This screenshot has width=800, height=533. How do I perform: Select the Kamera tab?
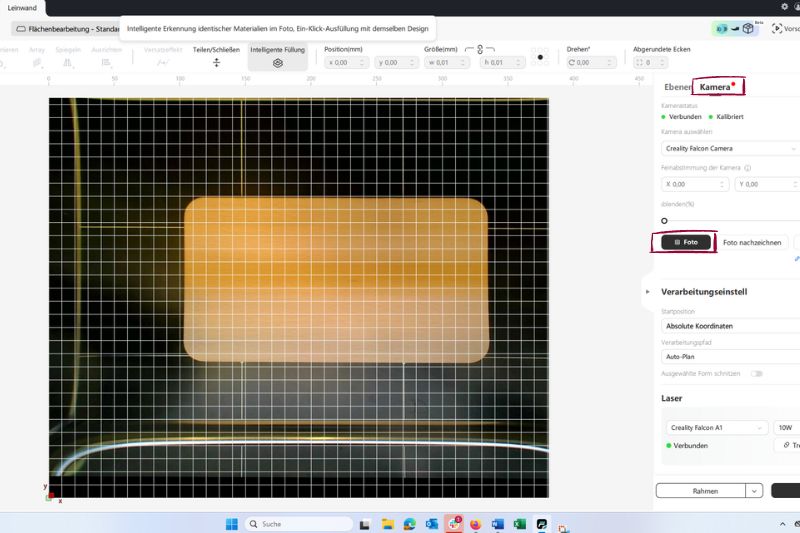tap(715, 88)
